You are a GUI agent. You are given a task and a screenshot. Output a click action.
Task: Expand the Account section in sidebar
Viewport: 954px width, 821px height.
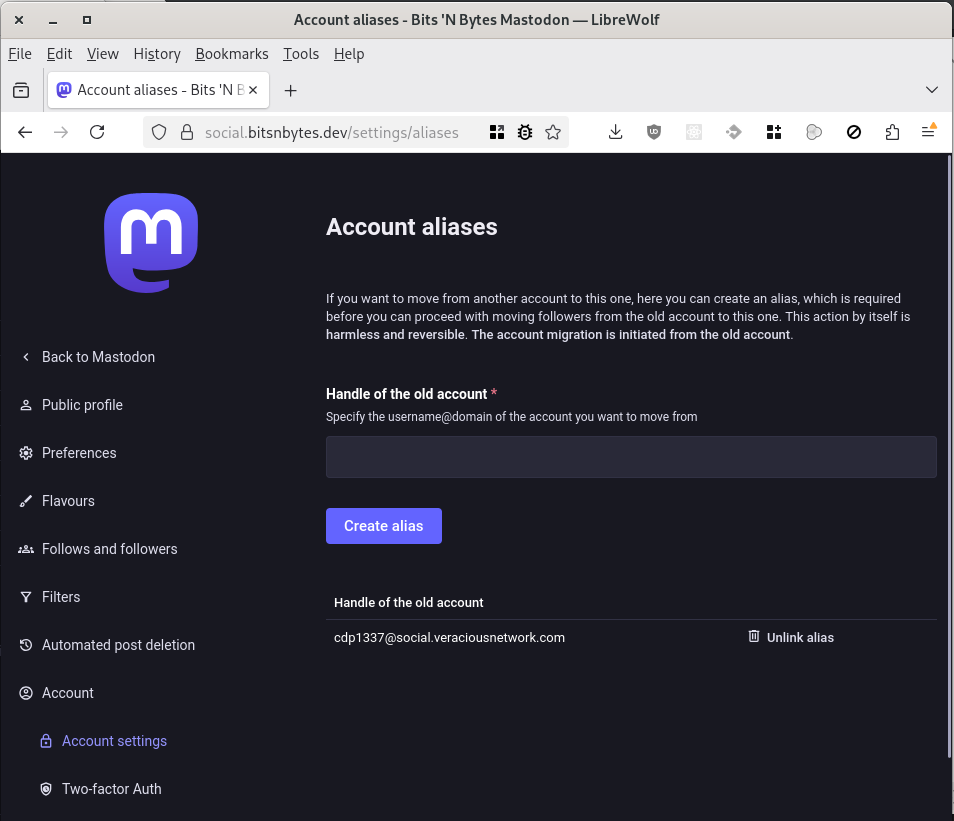(x=67, y=693)
